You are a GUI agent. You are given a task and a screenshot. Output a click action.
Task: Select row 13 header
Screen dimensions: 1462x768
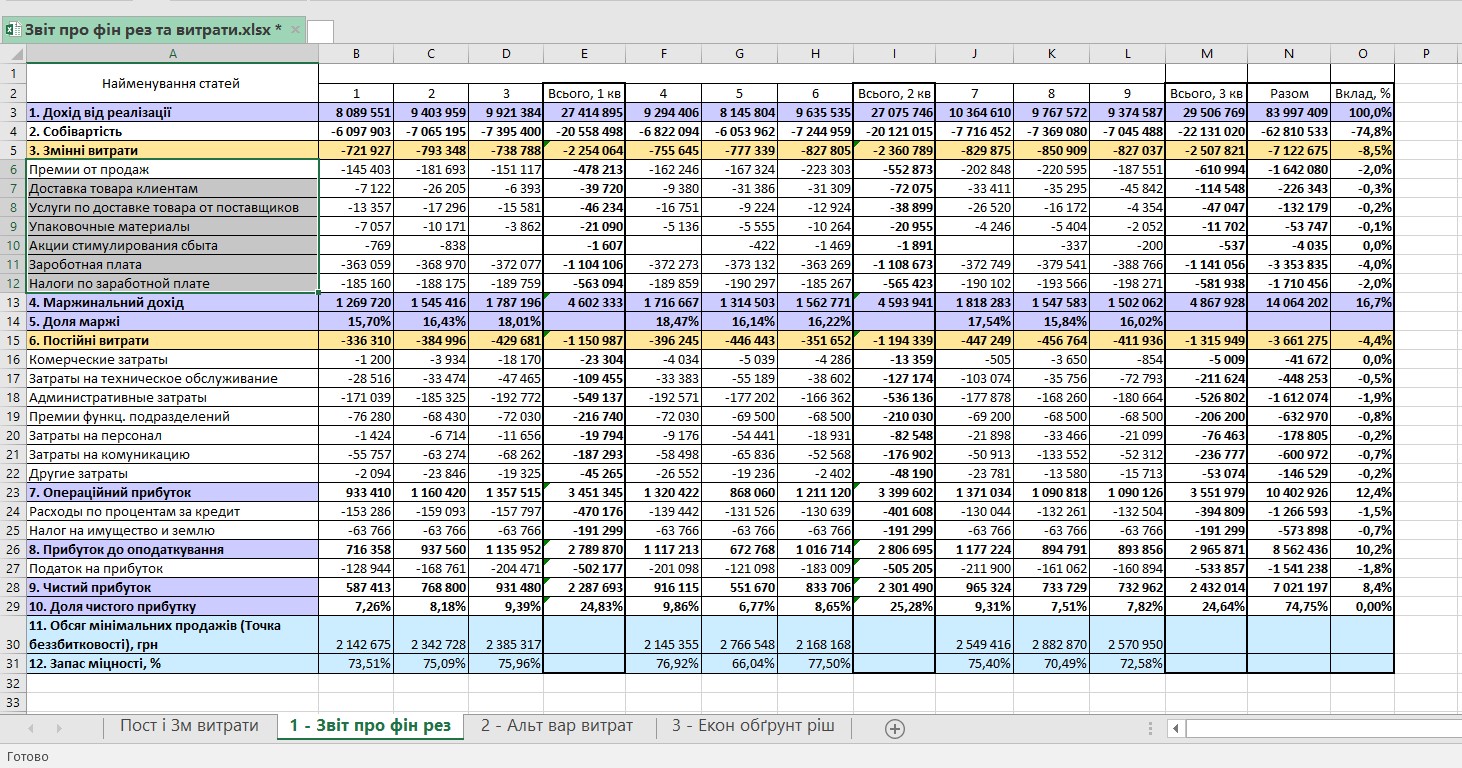pos(13,302)
